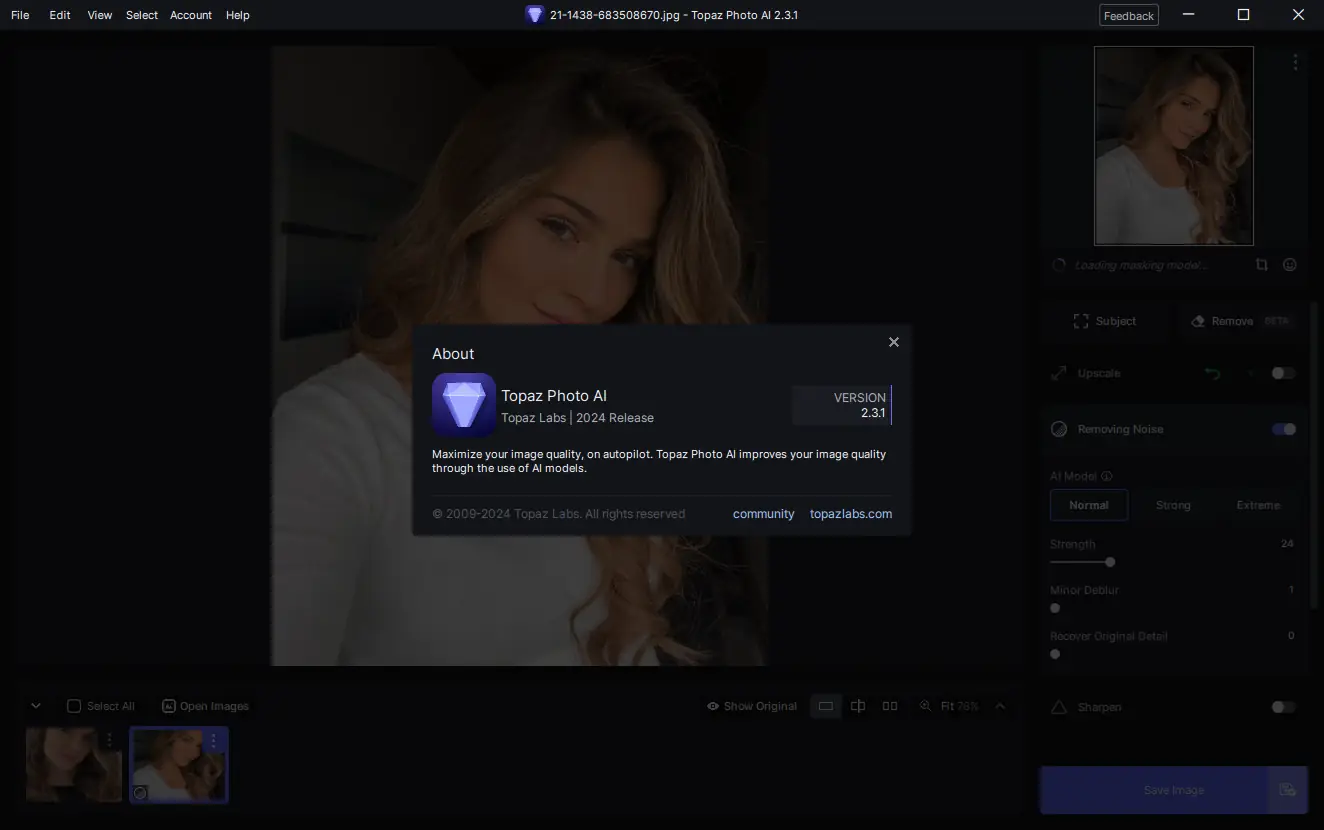Toggle the Removing Noise switch
1324x830 pixels.
1284,429
